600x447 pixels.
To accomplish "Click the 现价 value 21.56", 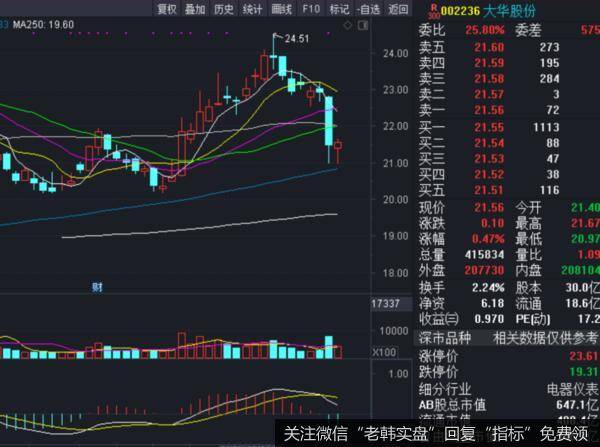I will click(x=489, y=207).
